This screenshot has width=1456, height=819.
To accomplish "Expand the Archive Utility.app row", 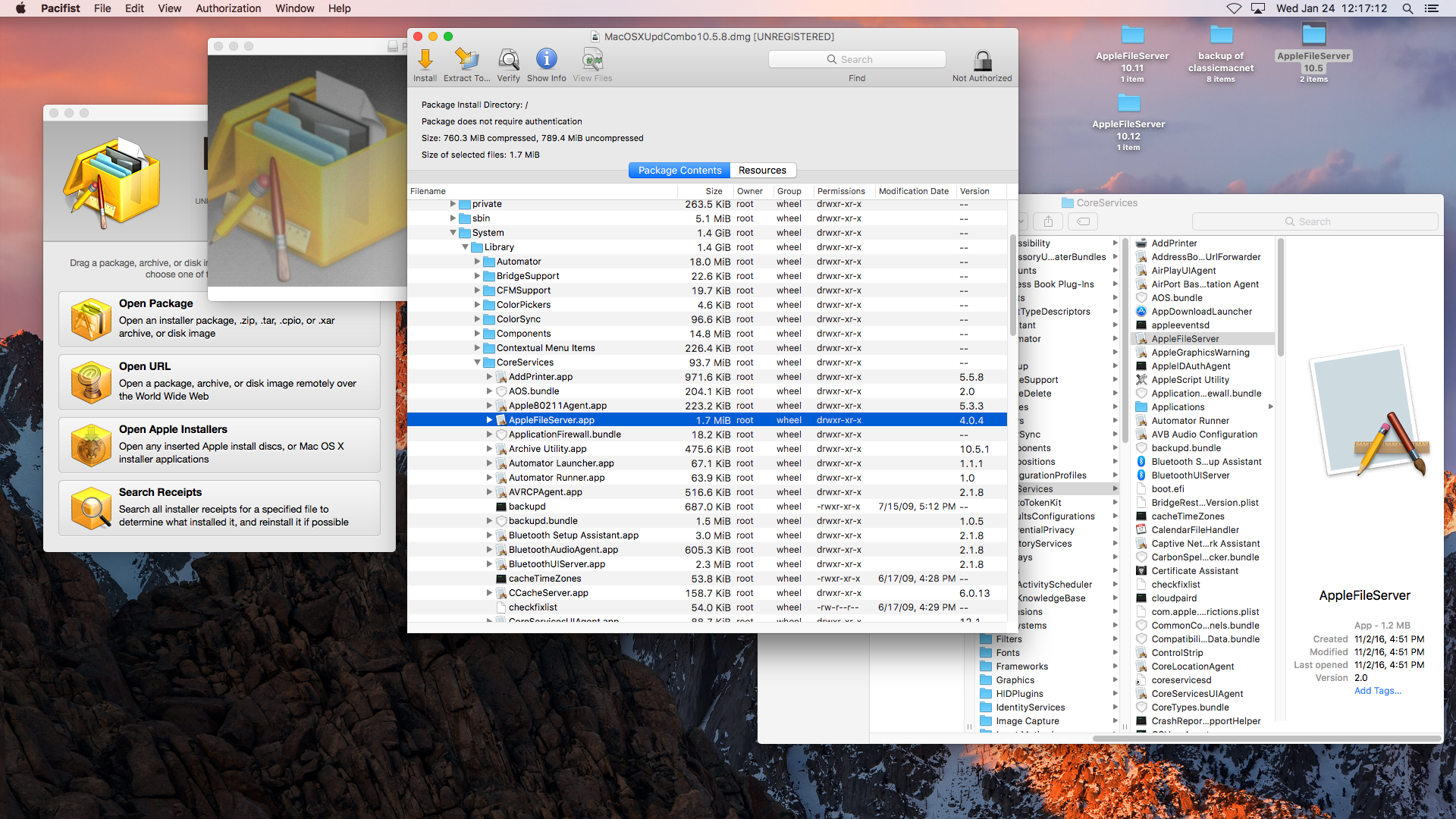I will (489, 449).
